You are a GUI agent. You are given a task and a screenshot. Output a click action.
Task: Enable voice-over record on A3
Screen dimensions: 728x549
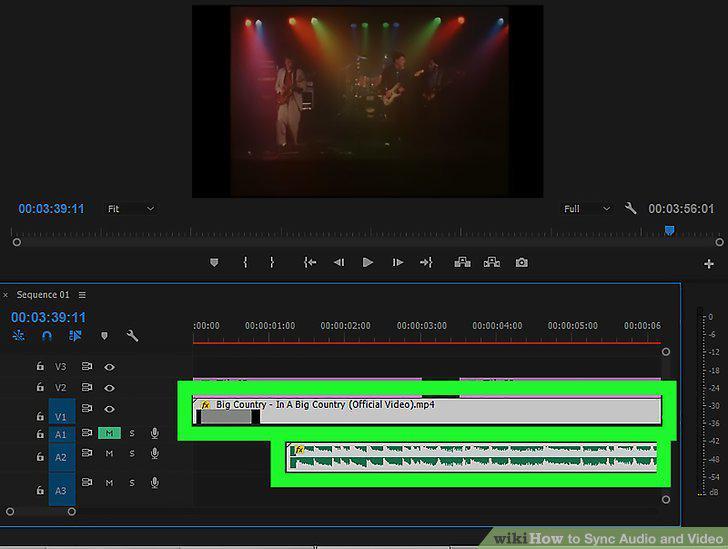[x=155, y=483]
